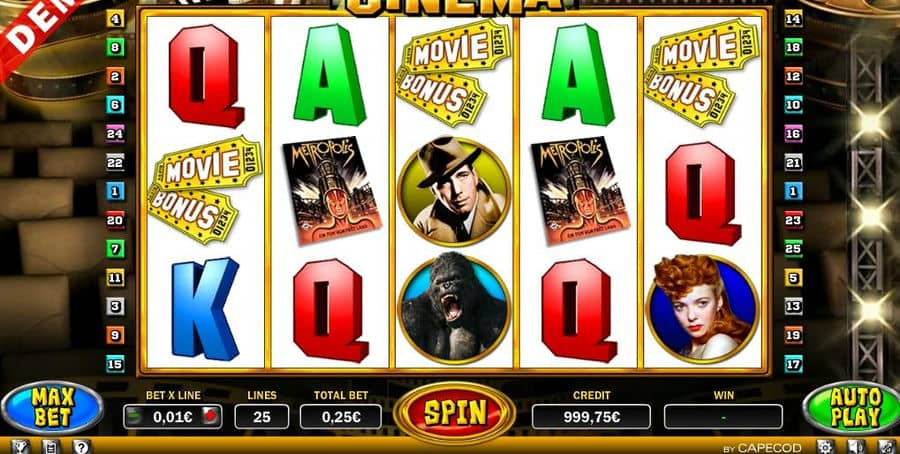Open the paytable document icon

click(52, 447)
